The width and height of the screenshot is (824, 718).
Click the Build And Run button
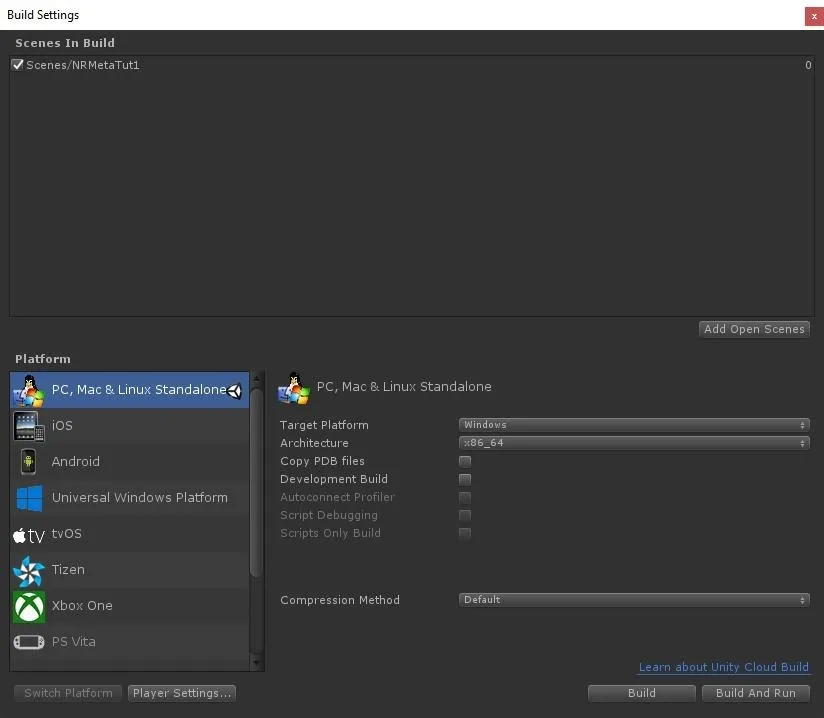click(756, 693)
